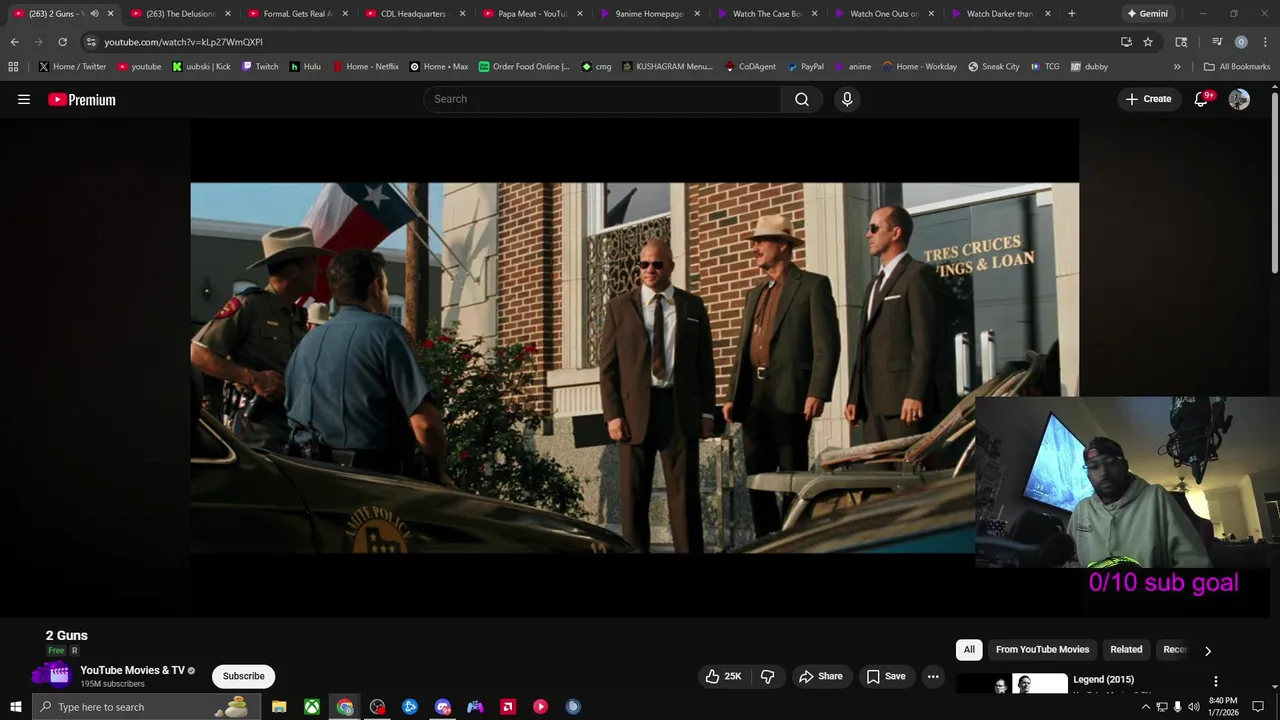The image size is (1280, 720).
Task: Open Twitch bookmark
Action: 260,67
